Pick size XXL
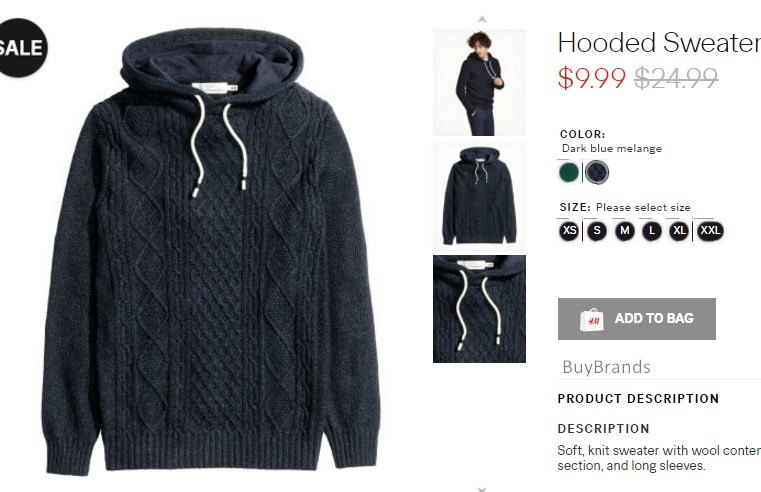The height and width of the screenshot is (492, 761). coord(710,230)
